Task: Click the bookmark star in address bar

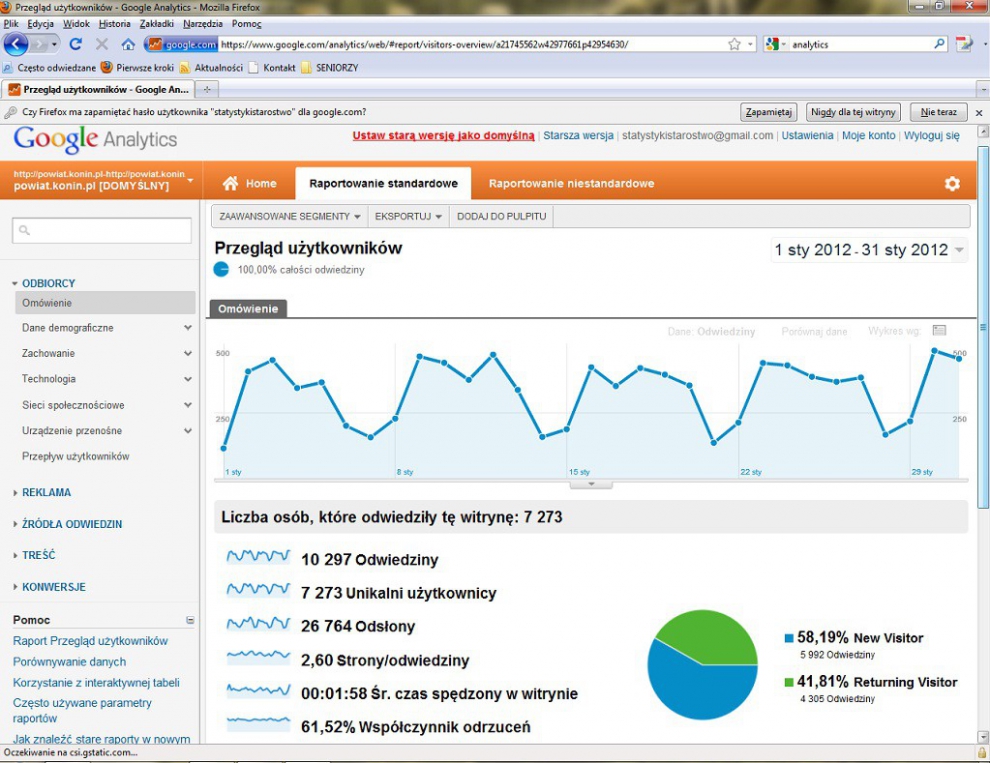Action: coord(734,44)
